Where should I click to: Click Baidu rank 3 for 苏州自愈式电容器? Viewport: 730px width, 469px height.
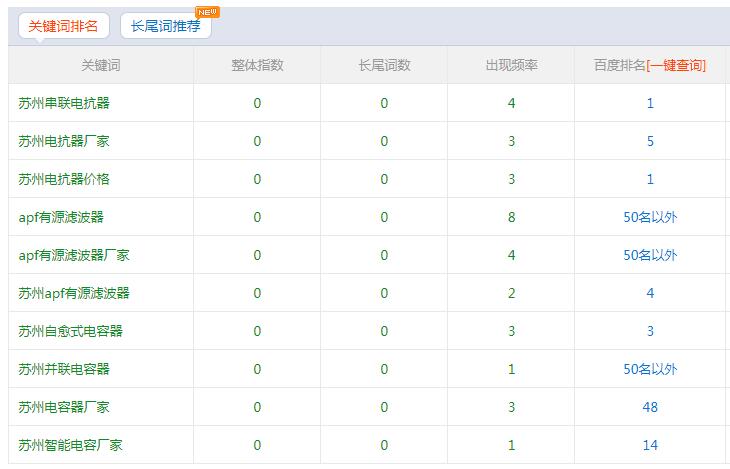point(650,331)
